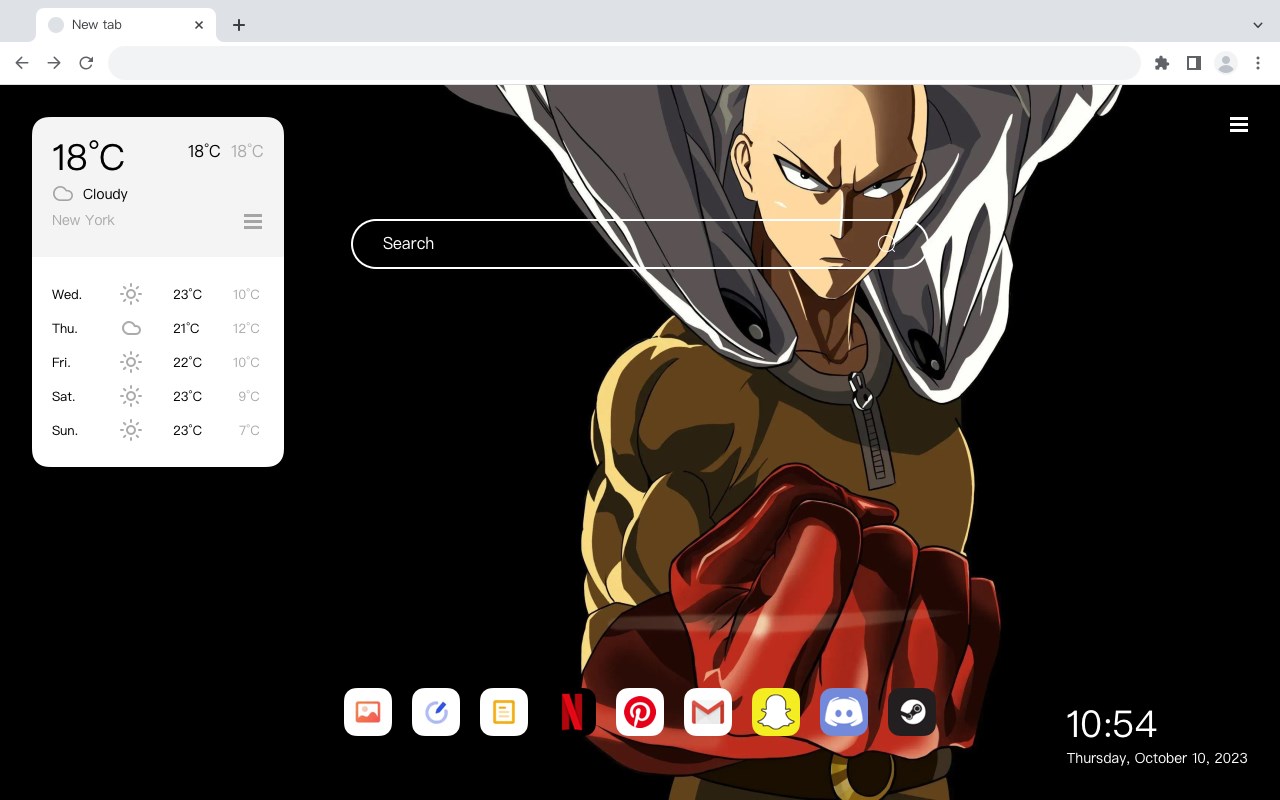Click the cloud icon in Thu. row
Screen dimensions: 1280x800
tap(131, 328)
